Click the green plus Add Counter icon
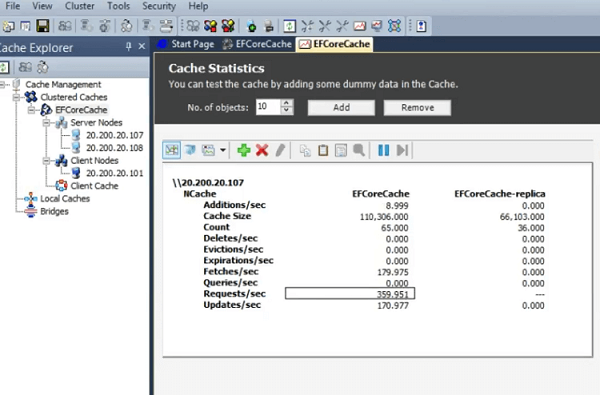Screen dimensions: 600x395 (x=244, y=150)
